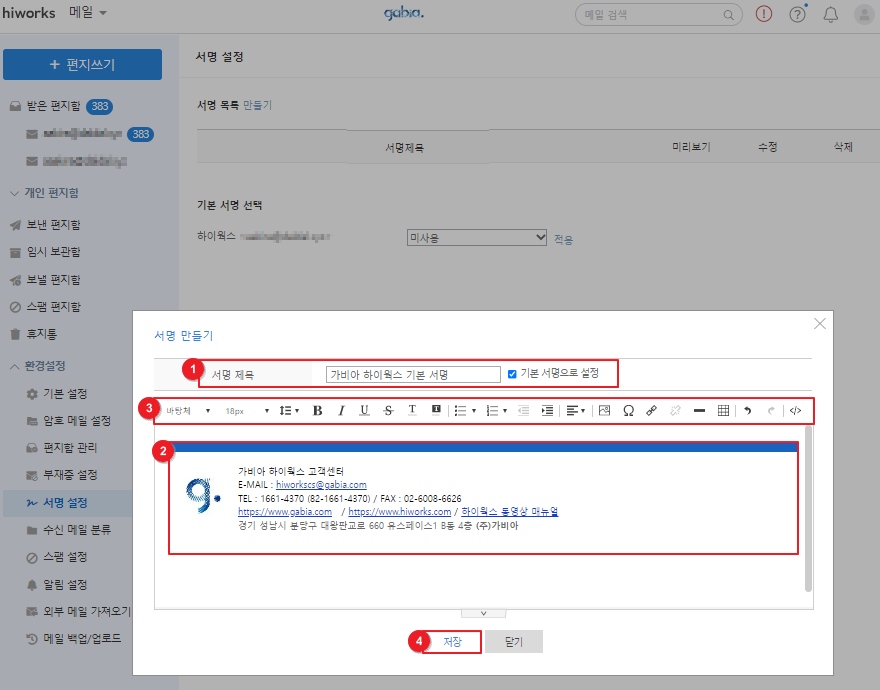
Task: Close the 서명 만들기 dialog with X
Action: point(820,323)
